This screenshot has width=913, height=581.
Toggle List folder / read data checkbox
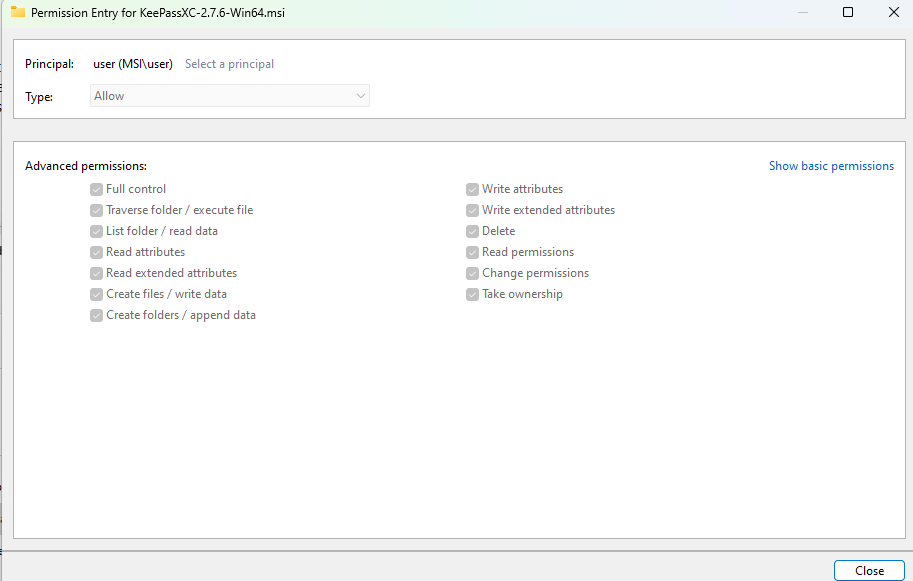pos(96,231)
